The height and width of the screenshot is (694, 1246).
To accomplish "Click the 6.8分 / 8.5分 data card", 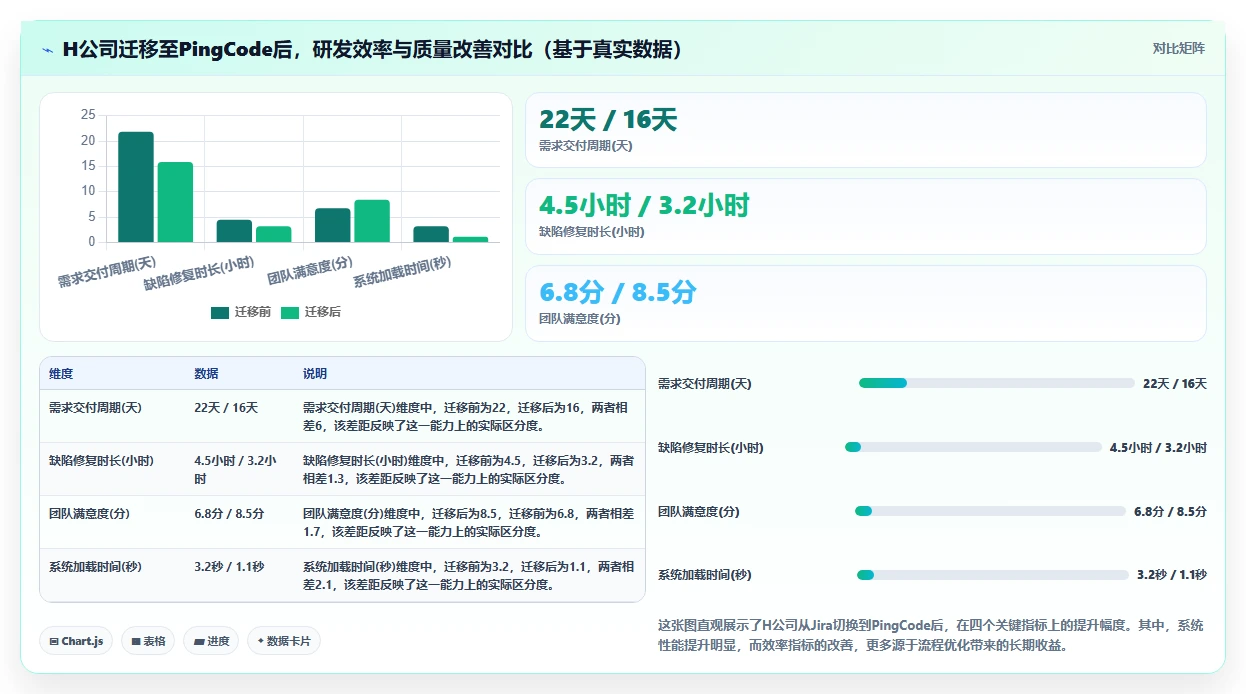I will [866, 303].
